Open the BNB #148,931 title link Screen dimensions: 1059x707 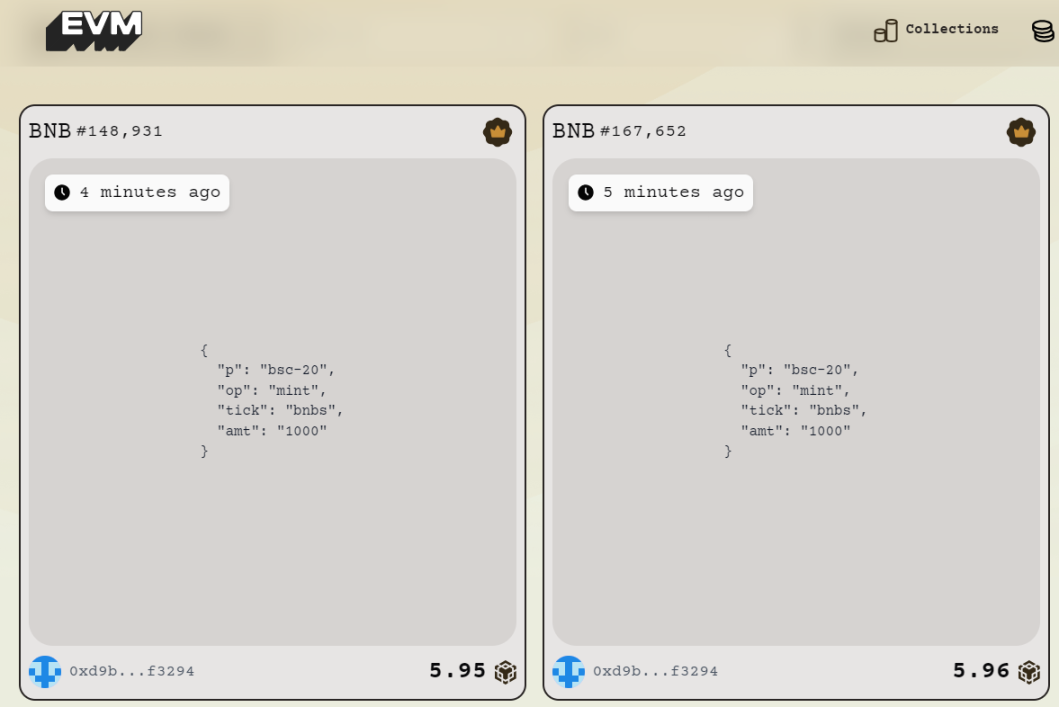click(96, 131)
